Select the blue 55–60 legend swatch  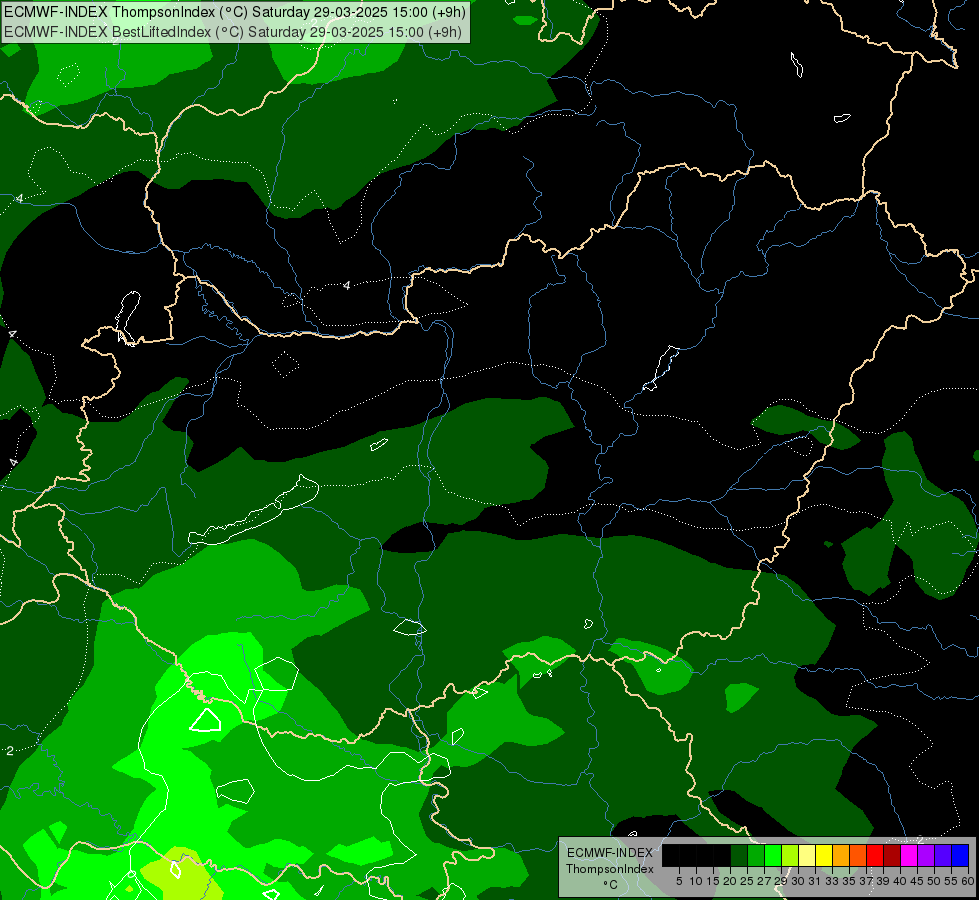tap(960, 855)
